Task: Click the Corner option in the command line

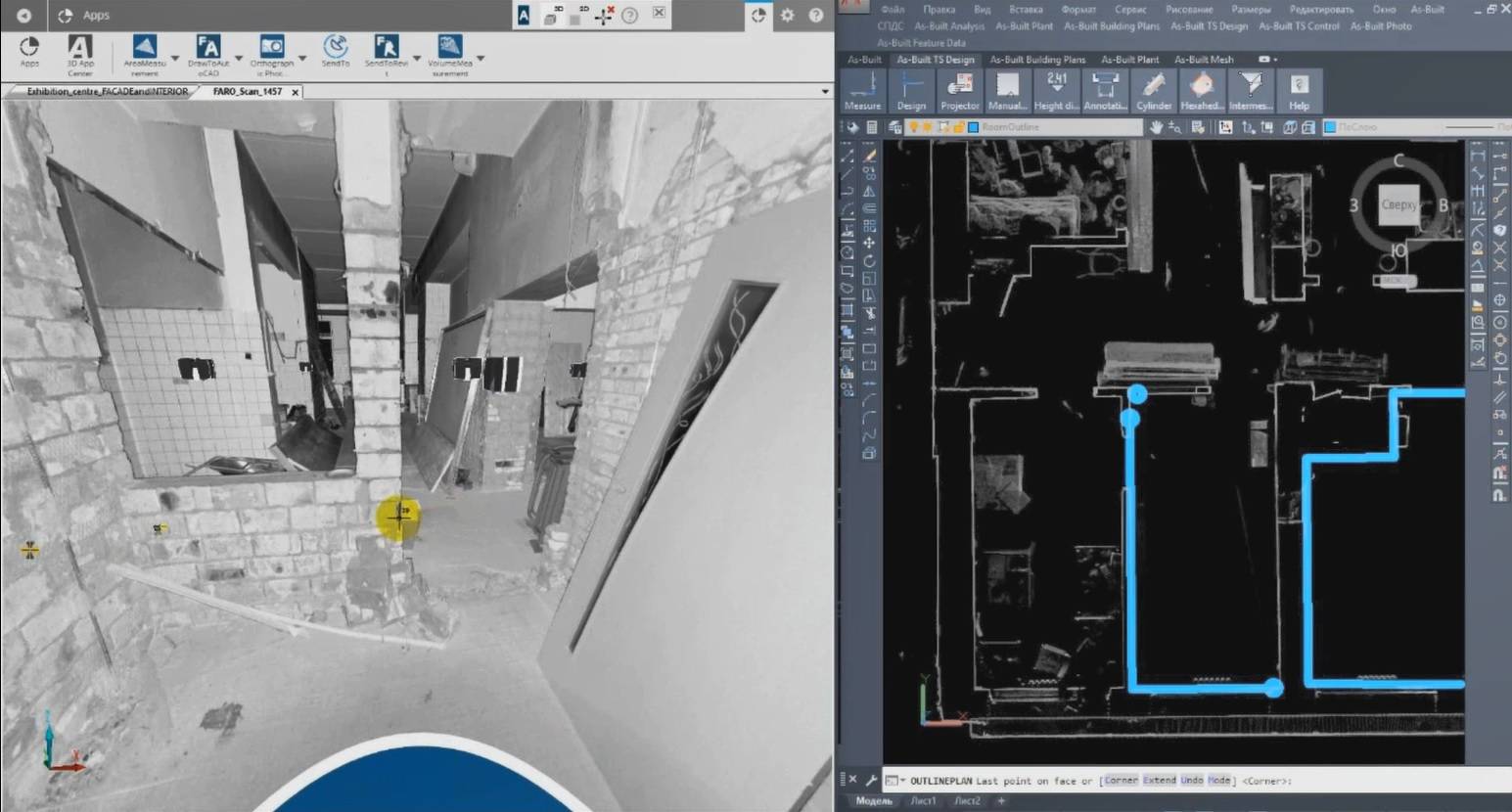Action: (1121, 781)
